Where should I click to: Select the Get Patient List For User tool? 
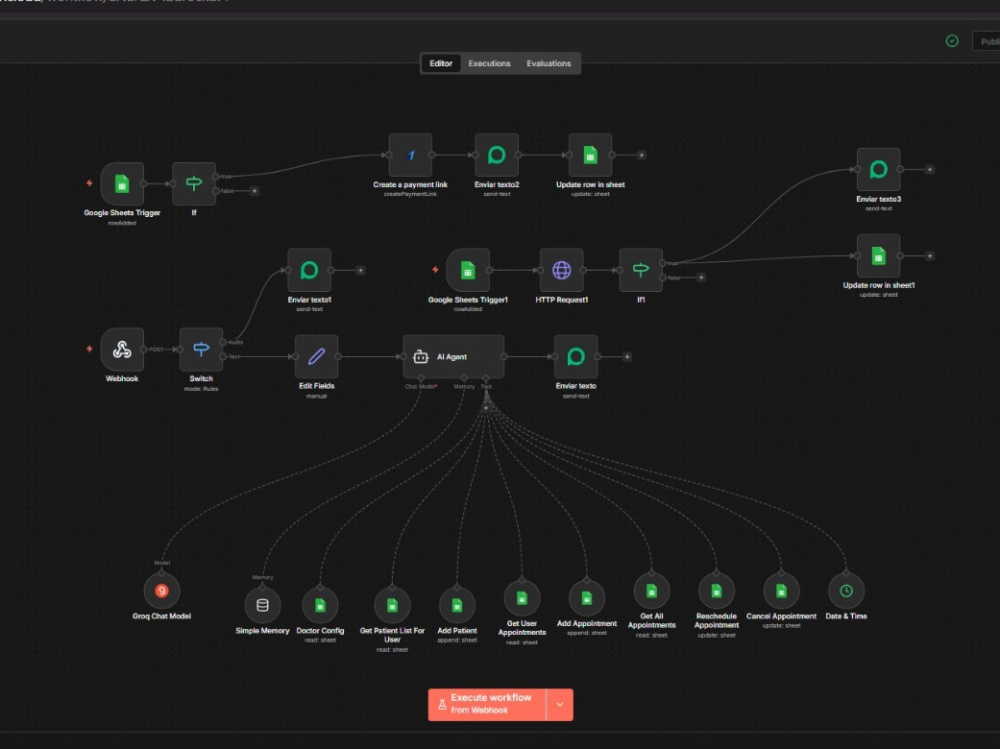(x=392, y=605)
